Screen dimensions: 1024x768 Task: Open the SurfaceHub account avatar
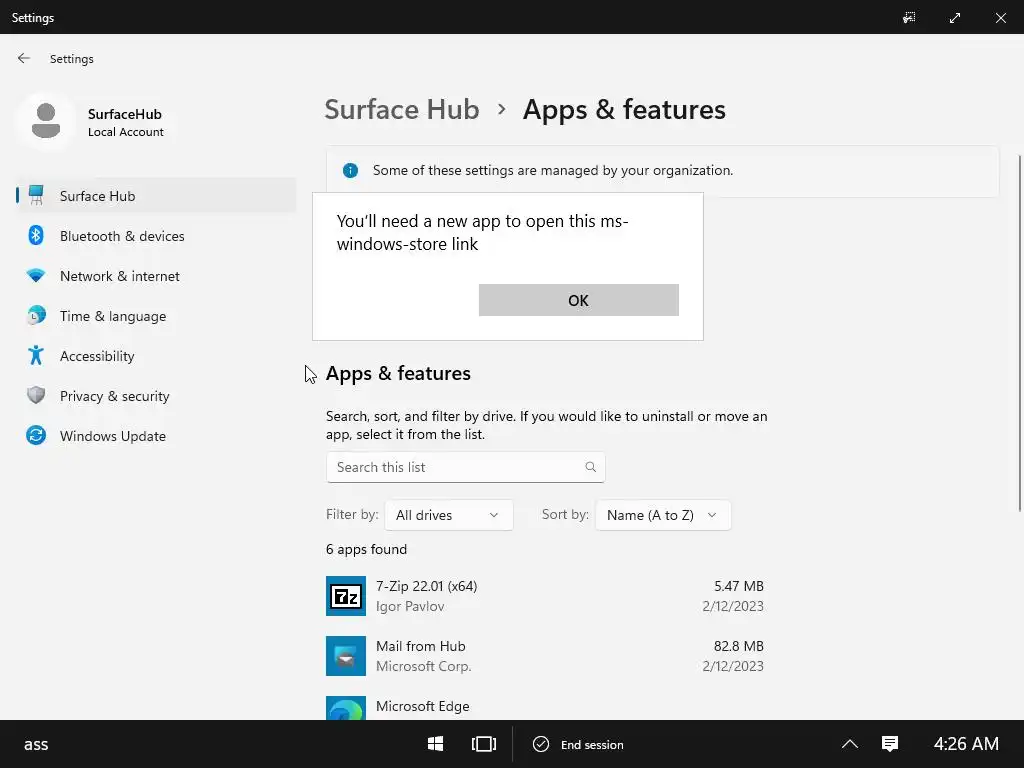pos(46,121)
